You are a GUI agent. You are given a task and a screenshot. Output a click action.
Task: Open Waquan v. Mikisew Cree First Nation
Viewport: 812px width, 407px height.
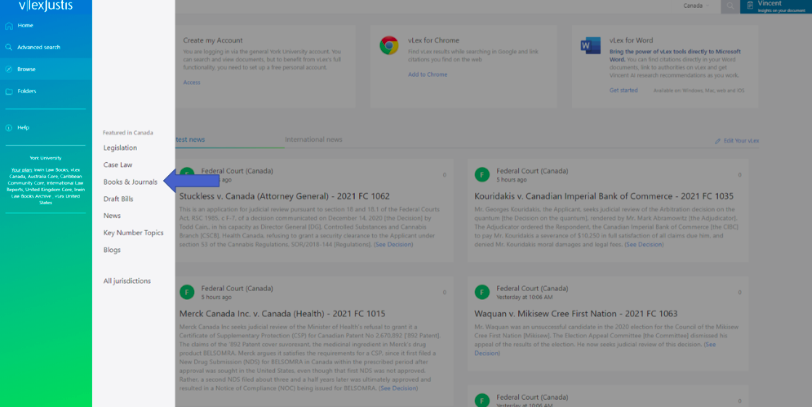click(x=576, y=314)
